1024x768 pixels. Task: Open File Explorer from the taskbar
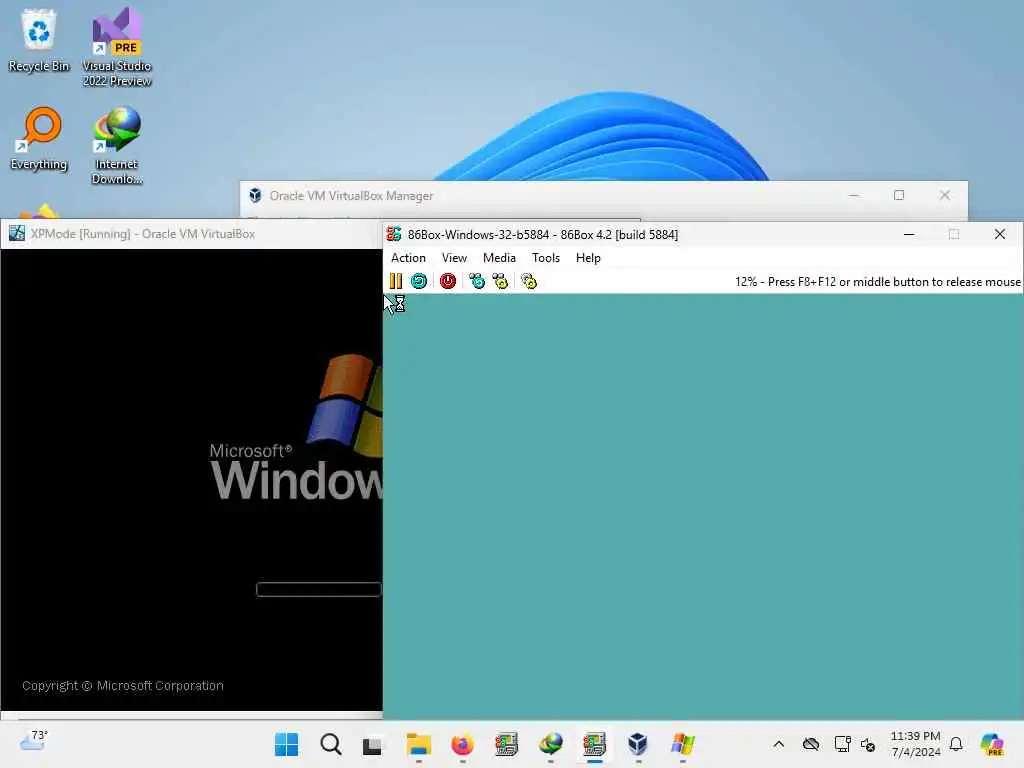click(x=418, y=744)
